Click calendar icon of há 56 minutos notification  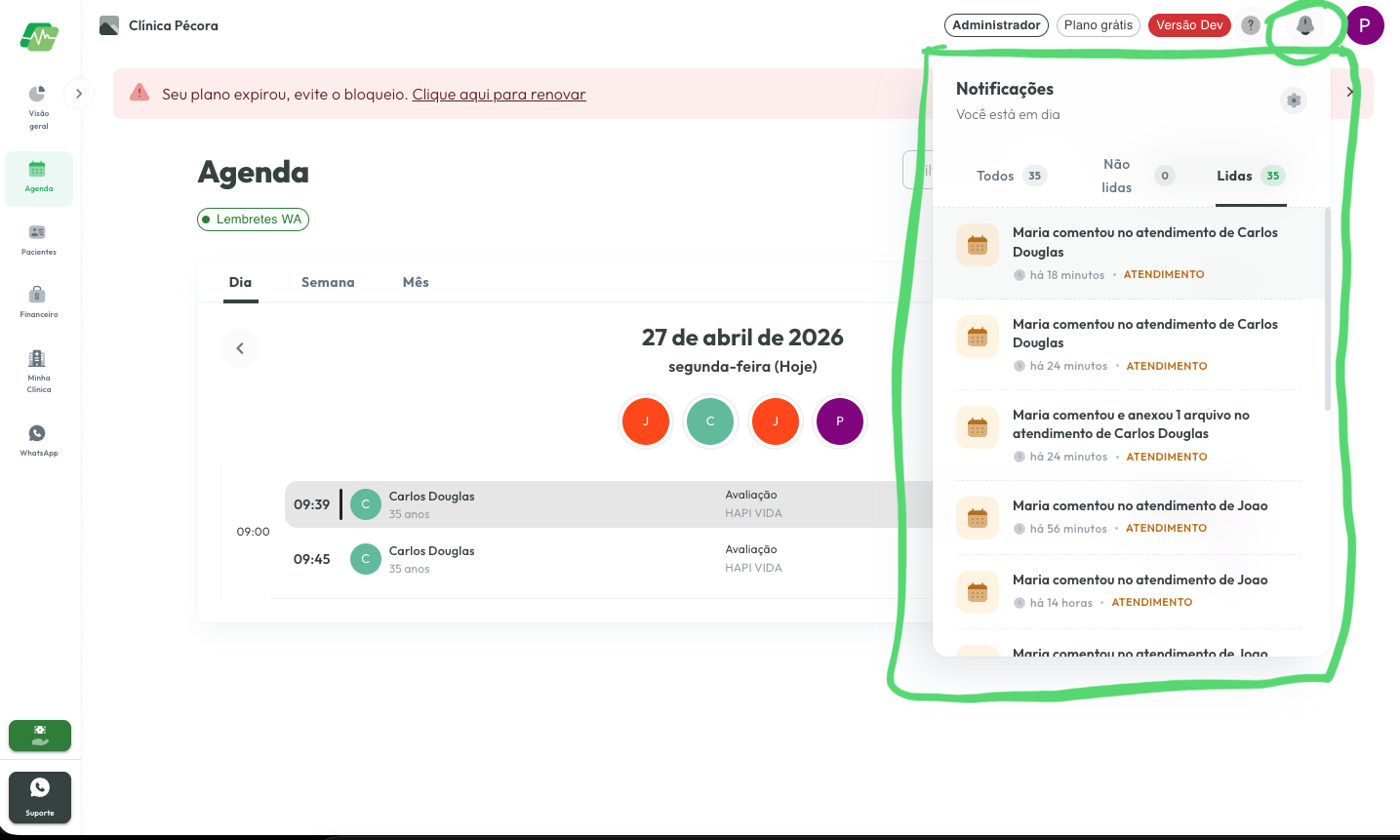pos(978,518)
